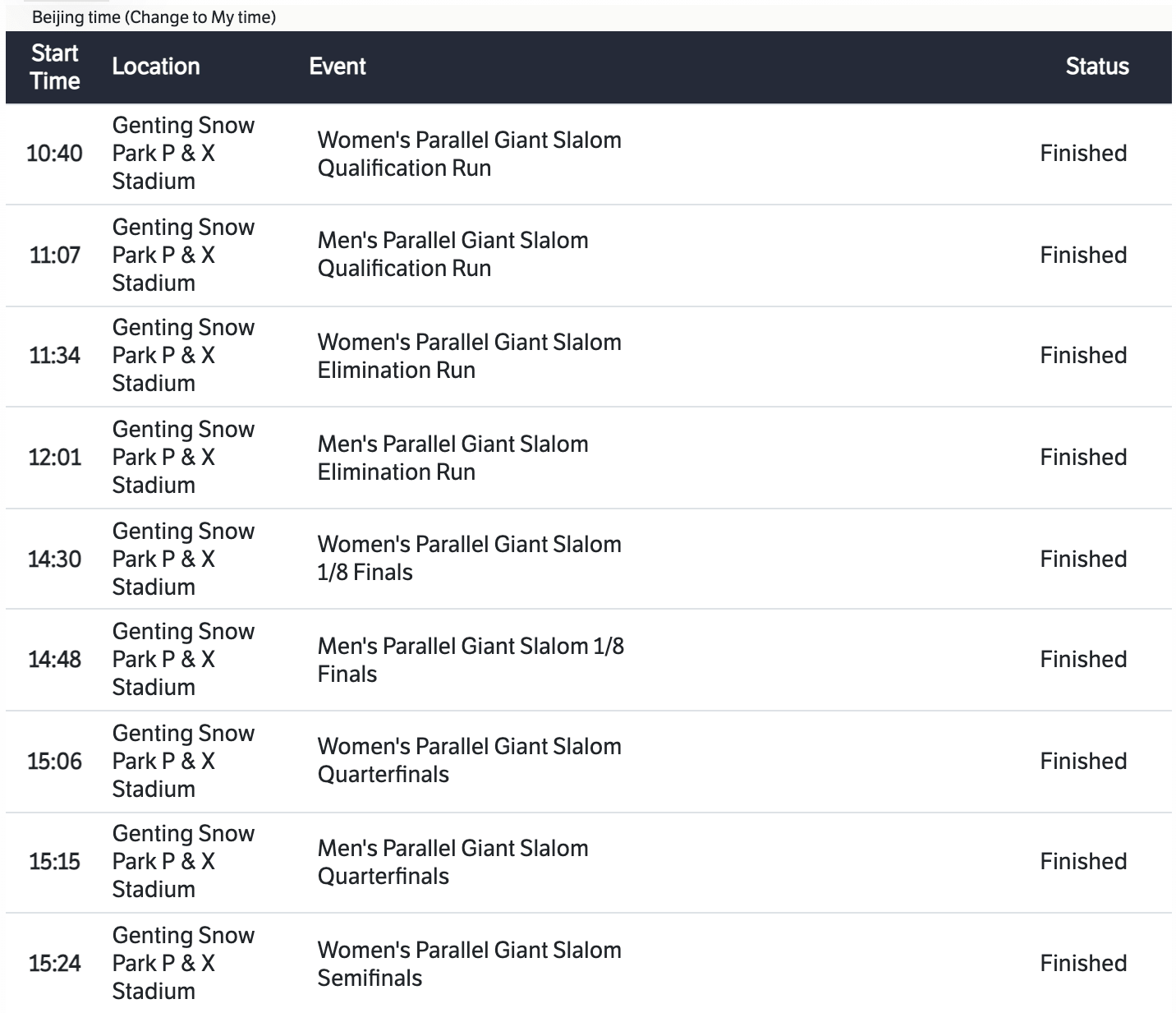This screenshot has height=1013, width=1176.
Task: Click Finished status of the 11:07 event
Action: (x=1082, y=256)
